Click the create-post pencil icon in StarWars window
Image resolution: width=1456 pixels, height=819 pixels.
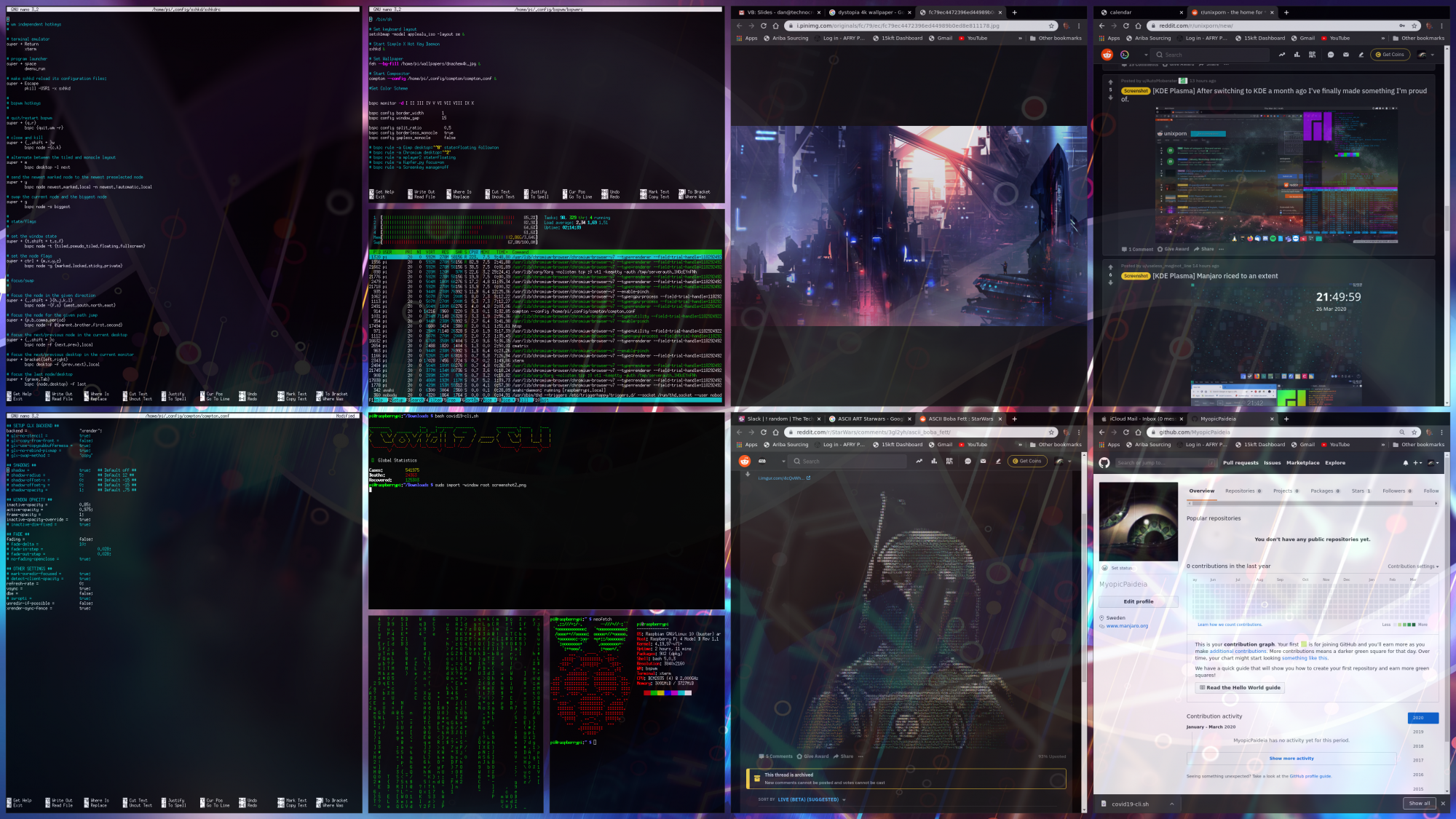[x=998, y=461]
